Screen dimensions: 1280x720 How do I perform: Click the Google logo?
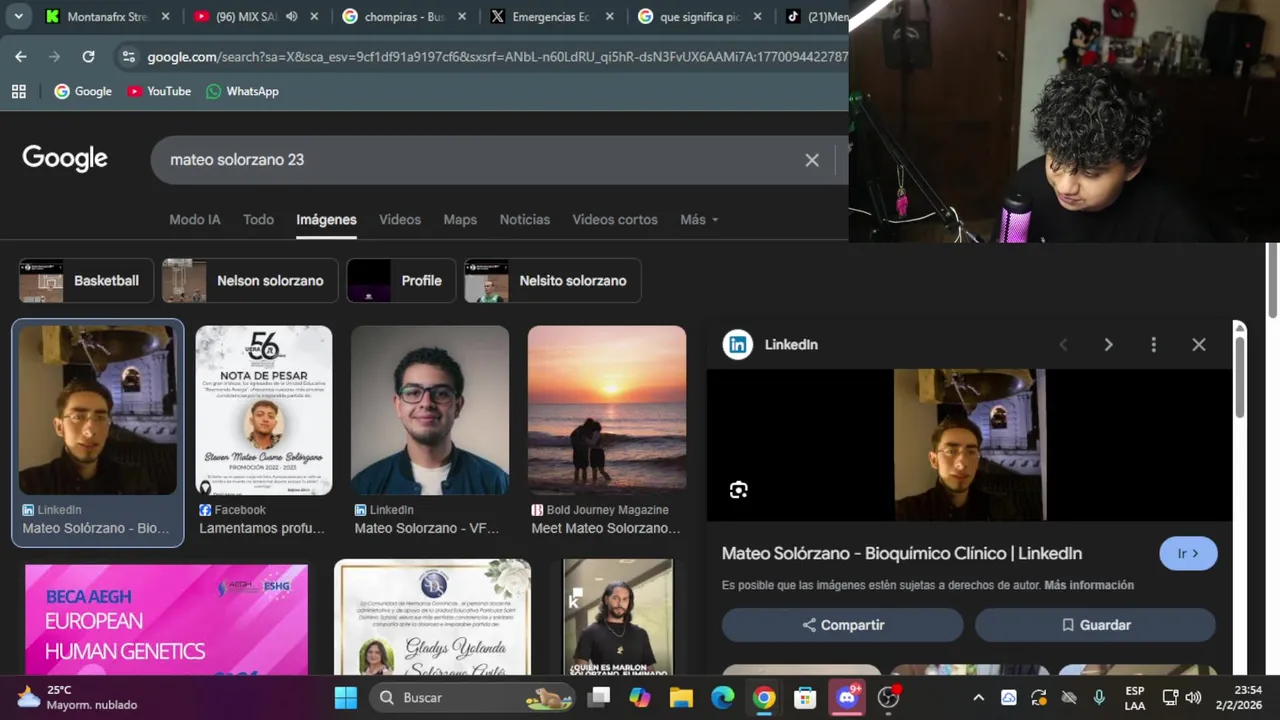tap(65, 159)
